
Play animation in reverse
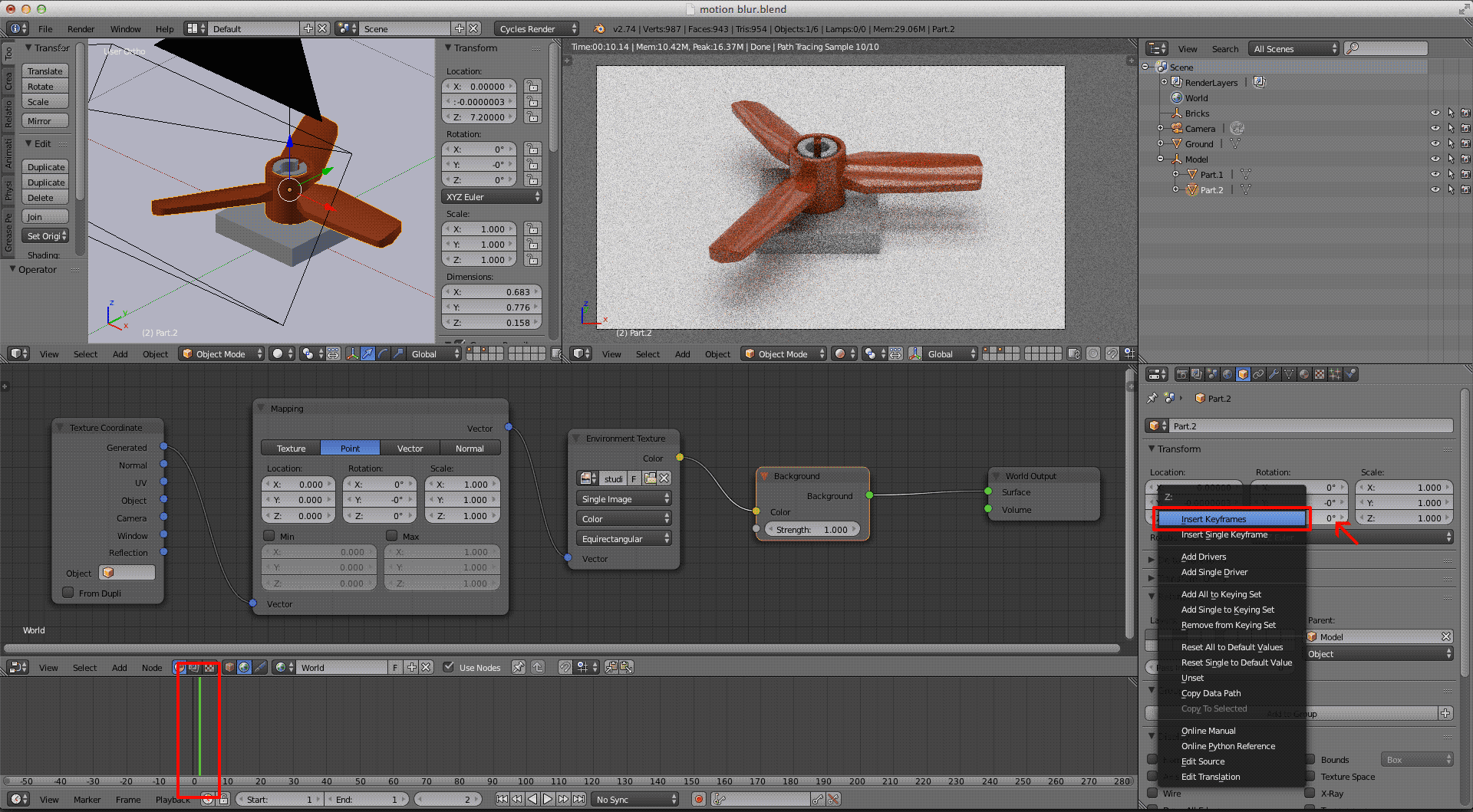click(x=532, y=799)
